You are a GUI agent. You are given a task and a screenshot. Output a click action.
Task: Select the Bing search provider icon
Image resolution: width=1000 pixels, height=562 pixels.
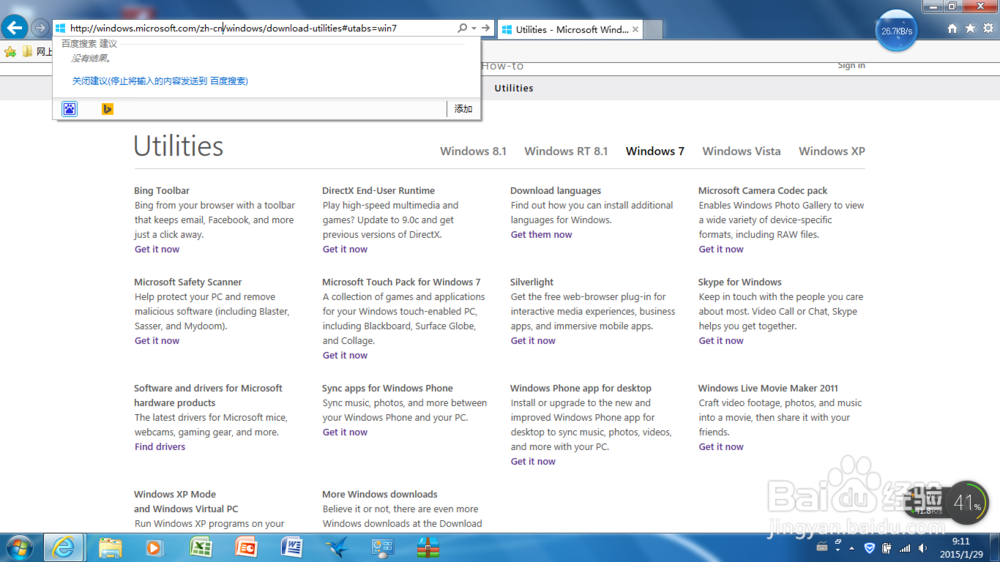[107, 109]
